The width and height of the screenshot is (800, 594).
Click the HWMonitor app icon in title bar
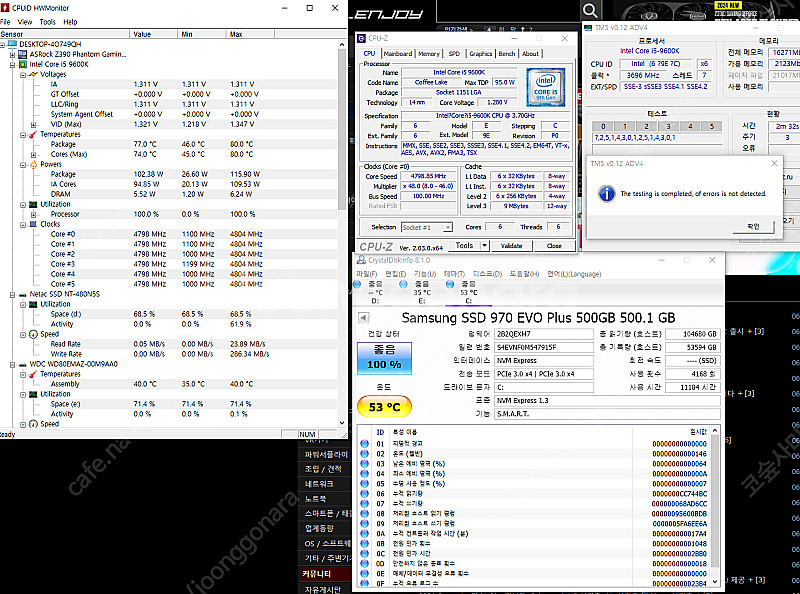(5, 8)
